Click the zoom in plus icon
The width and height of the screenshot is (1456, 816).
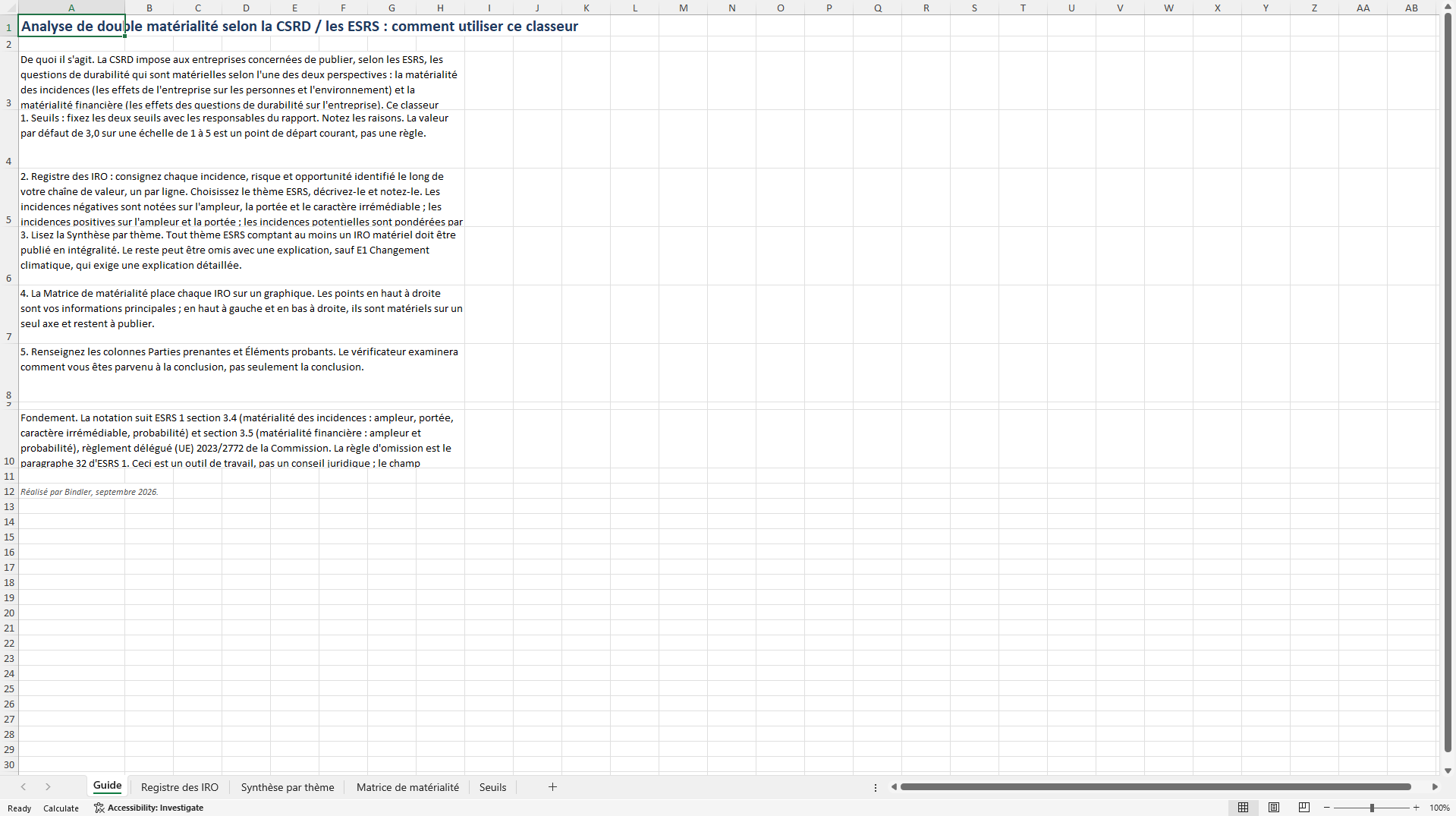(x=1416, y=808)
